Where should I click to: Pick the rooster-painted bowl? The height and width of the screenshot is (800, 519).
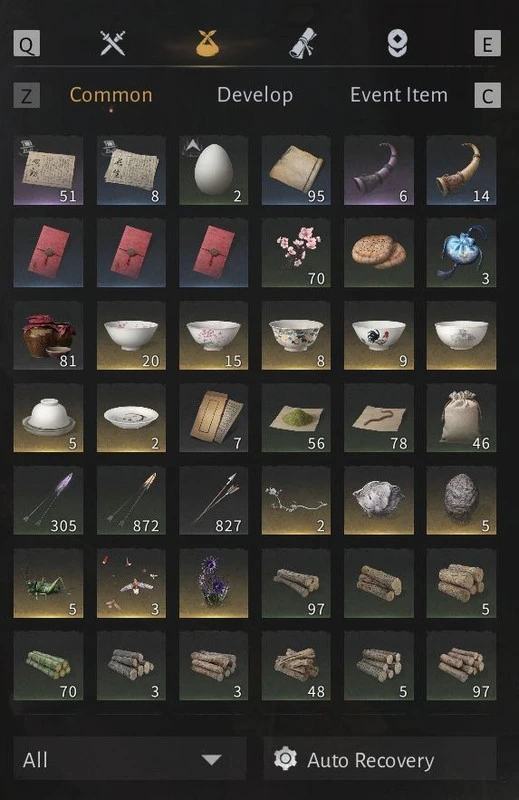point(379,335)
